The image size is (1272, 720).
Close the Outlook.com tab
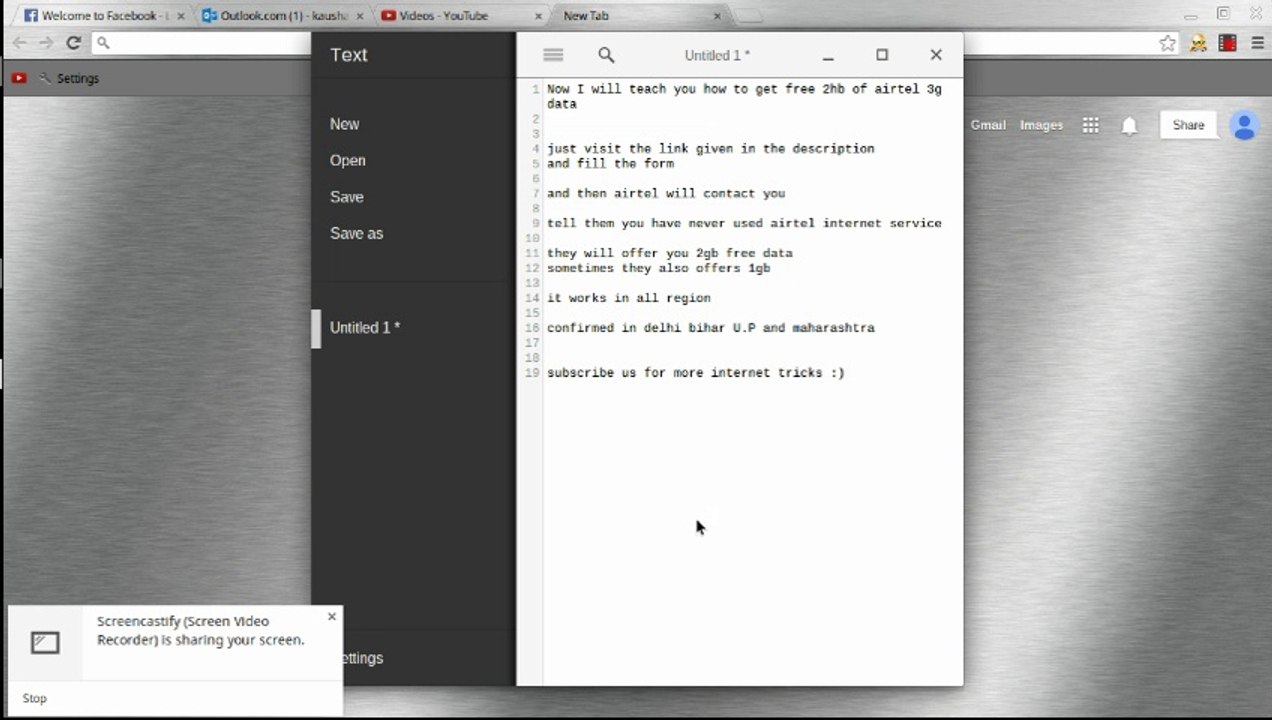pos(360,16)
